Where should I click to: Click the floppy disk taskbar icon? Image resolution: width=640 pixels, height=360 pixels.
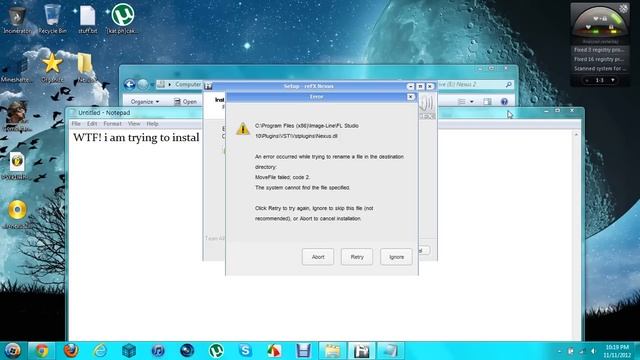pos(303,351)
